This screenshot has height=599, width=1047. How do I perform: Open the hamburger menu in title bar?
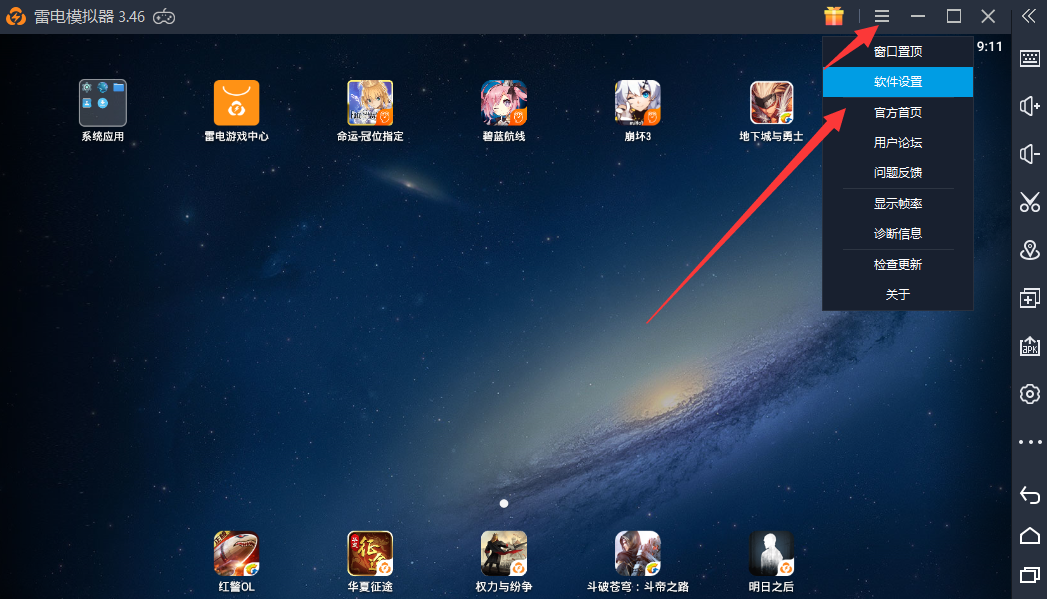[882, 16]
